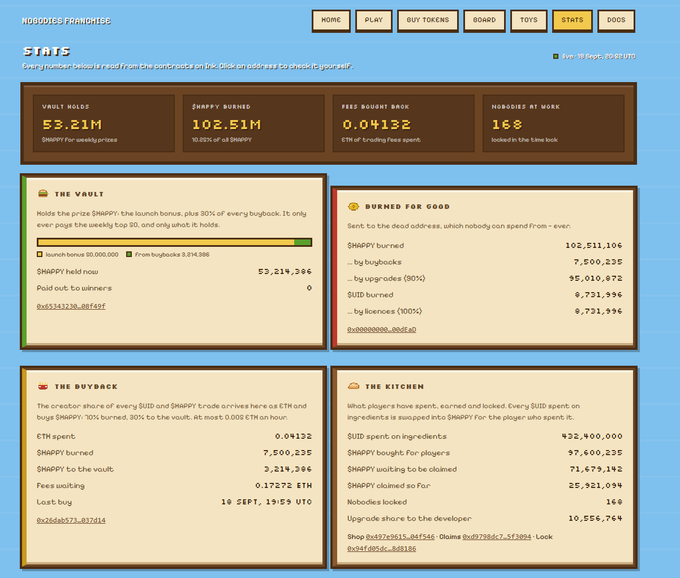Click the Last buy timestamp value
Image resolution: width=680 pixels, height=578 pixels.
tap(267, 502)
